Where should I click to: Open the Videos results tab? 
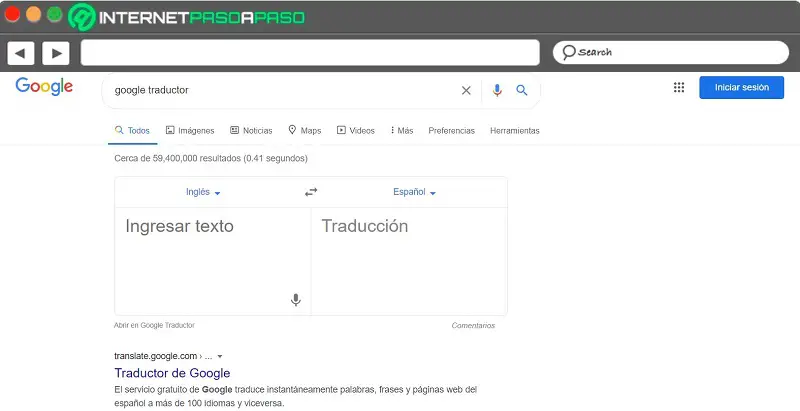pyautogui.click(x=356, y=131)
